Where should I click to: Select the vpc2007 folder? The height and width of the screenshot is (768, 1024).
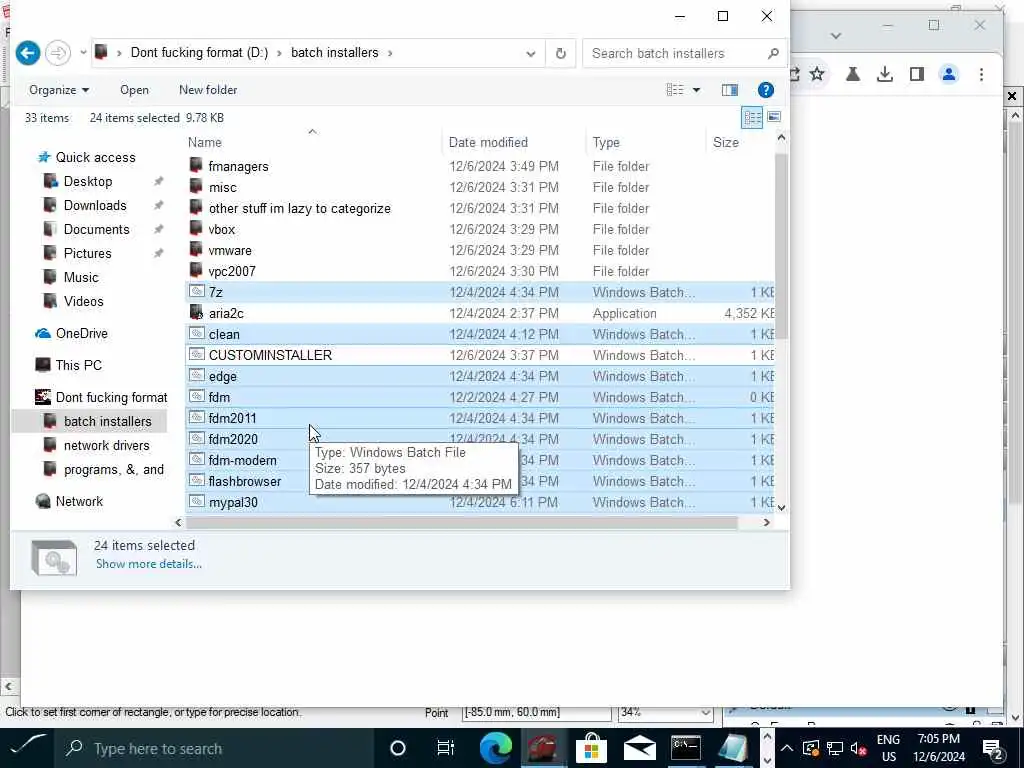232,271
